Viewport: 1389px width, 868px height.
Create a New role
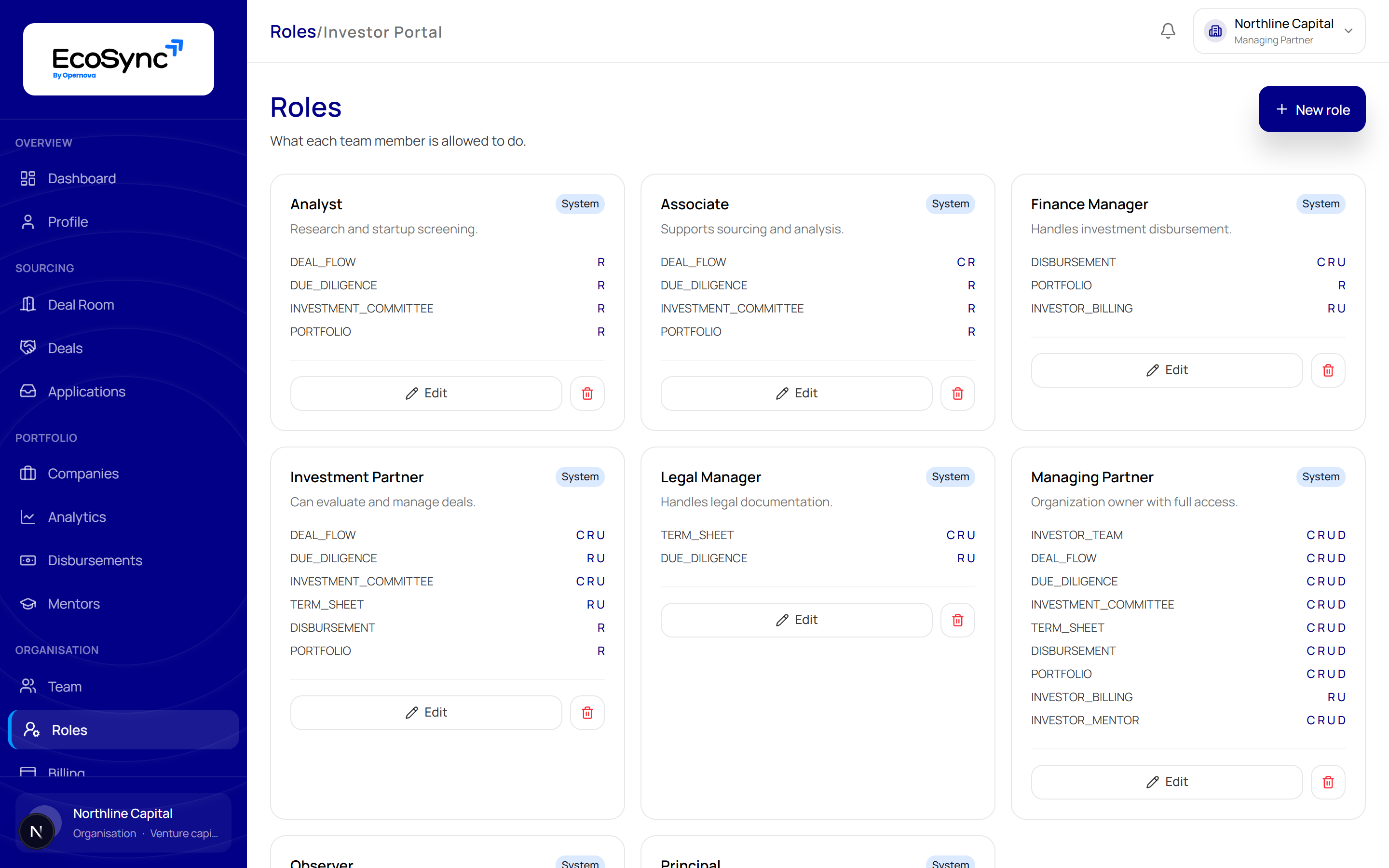coord(1311,109)
